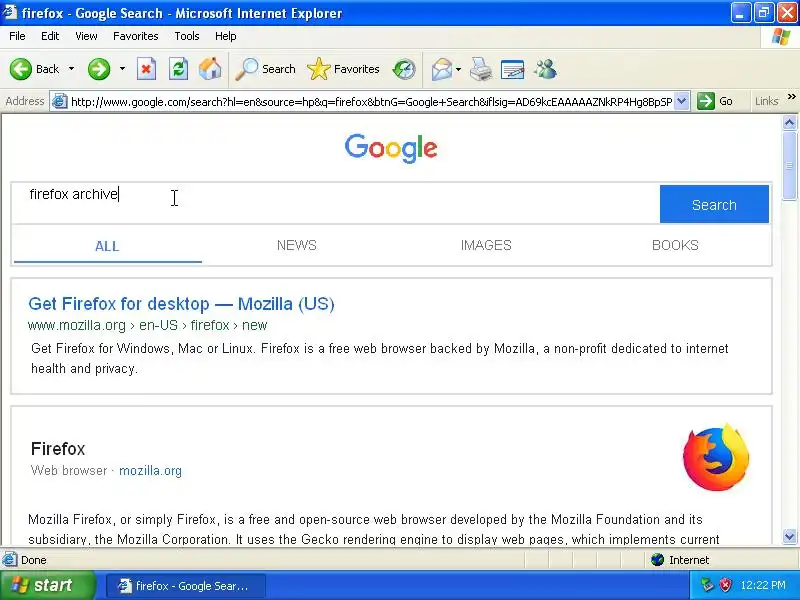Viewport: 800px width, 600px height.
Task: Expand the address bar dropdown
Action: click(682, 101)
